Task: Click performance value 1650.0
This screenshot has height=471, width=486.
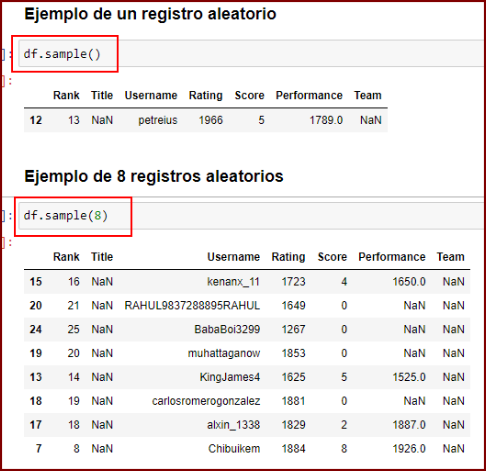Action: click(409, 282)
